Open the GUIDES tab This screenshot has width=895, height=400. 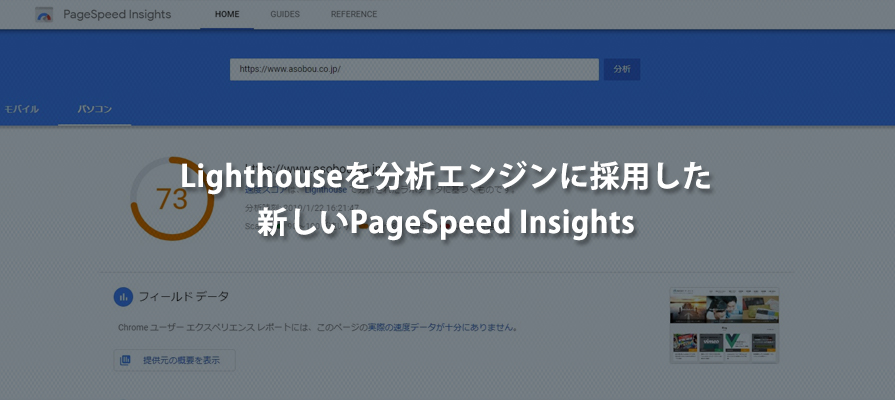[x=285, y=14]
